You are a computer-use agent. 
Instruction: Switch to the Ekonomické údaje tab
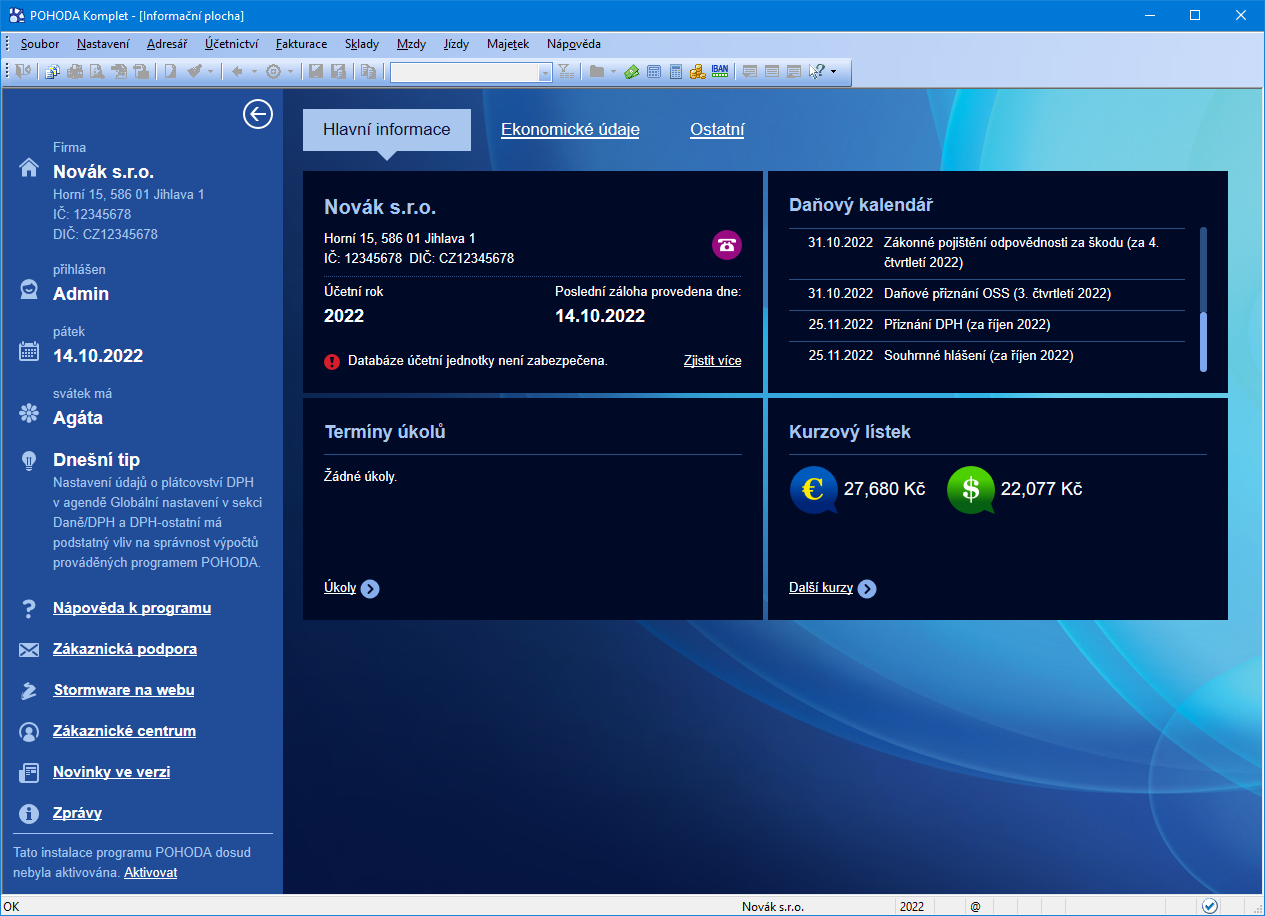[570, 129]
